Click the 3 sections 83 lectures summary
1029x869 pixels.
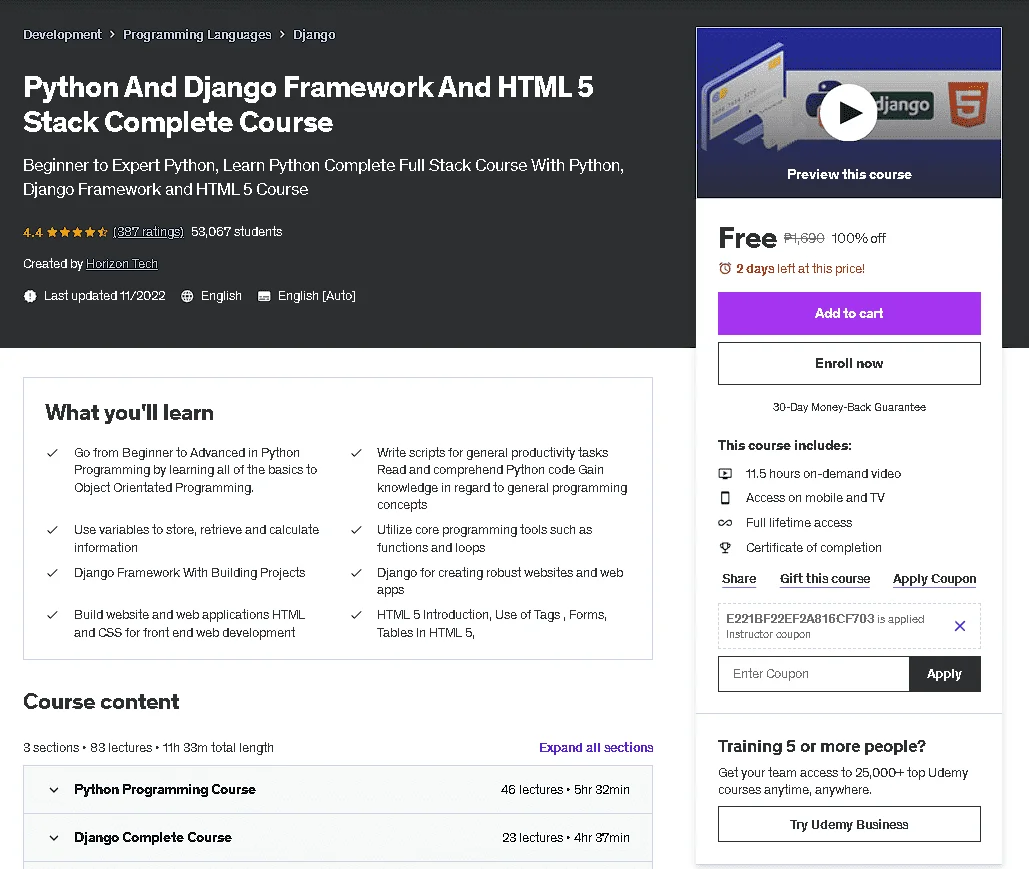coord(148,748)
